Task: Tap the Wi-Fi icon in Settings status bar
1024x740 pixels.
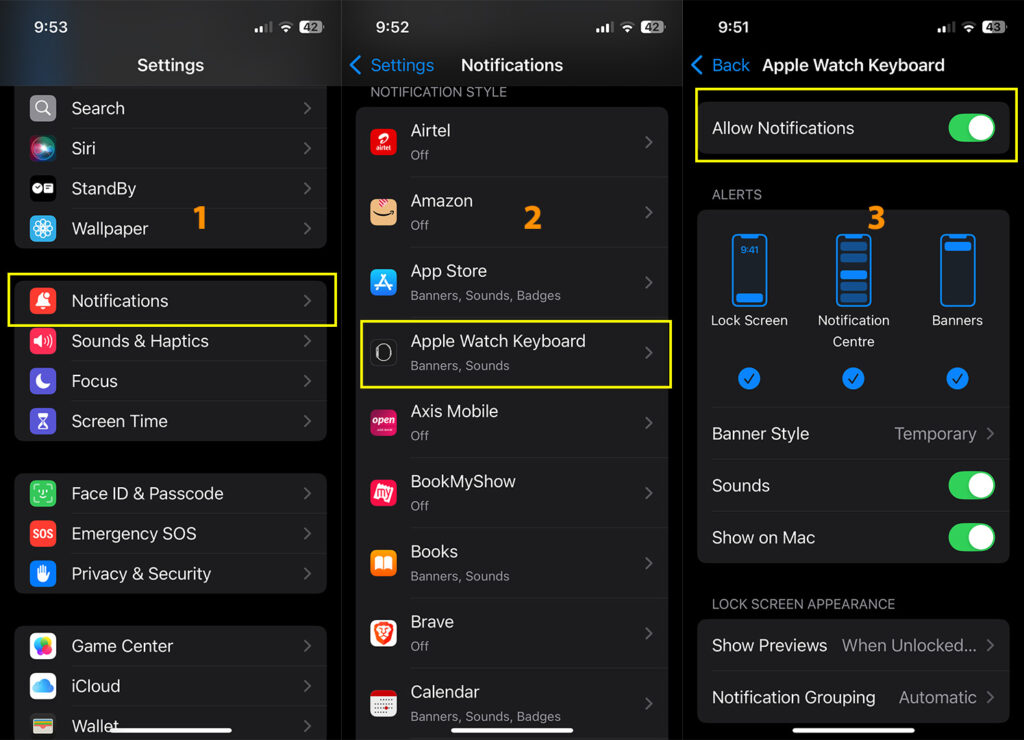Action: pyautogui.click(x=285, y=27)
